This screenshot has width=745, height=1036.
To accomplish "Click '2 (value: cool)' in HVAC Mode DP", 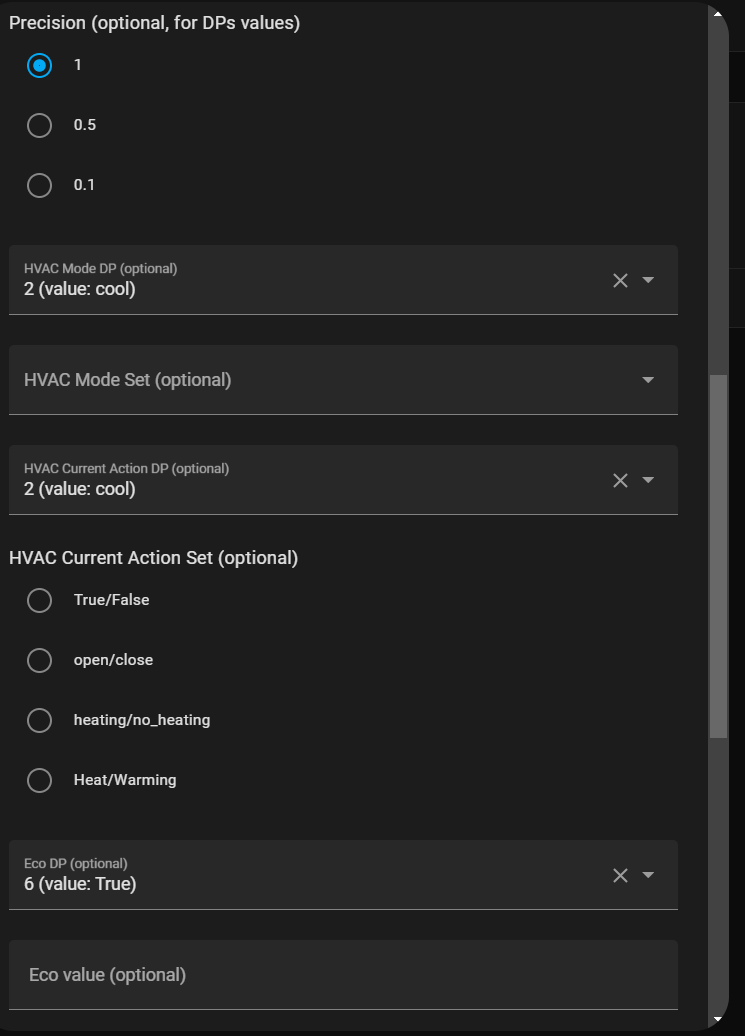I will (x=80, y=290).
